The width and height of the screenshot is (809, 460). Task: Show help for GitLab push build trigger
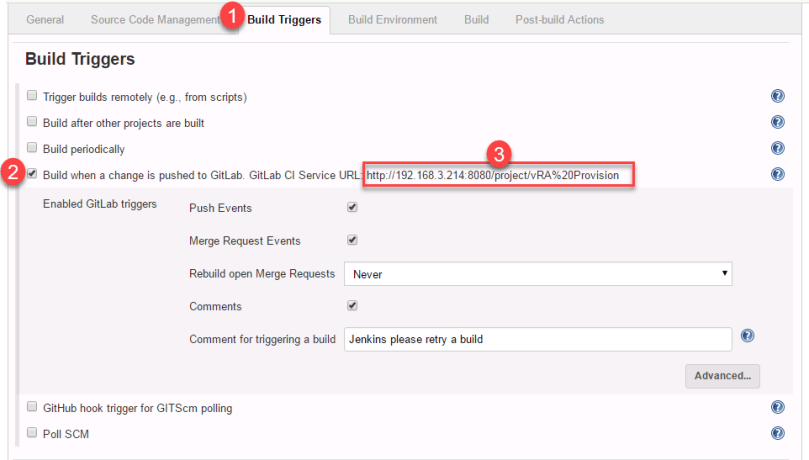pyautogui.click(x=777, y=175)
